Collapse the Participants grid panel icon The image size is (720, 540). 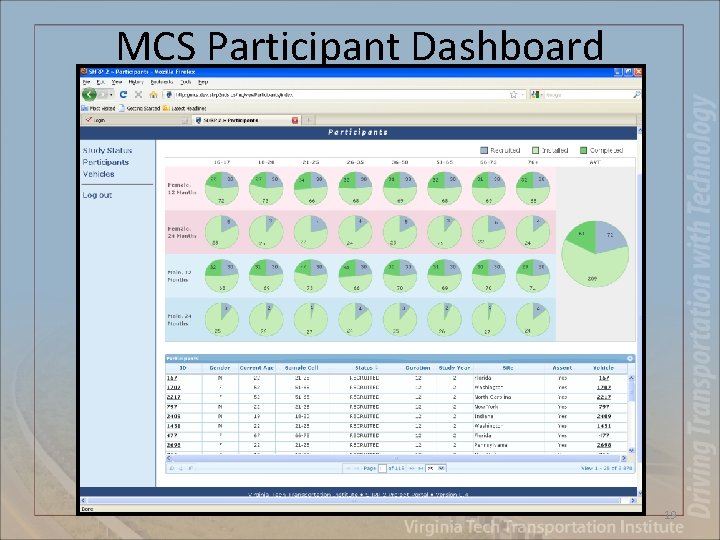(630, 358)
